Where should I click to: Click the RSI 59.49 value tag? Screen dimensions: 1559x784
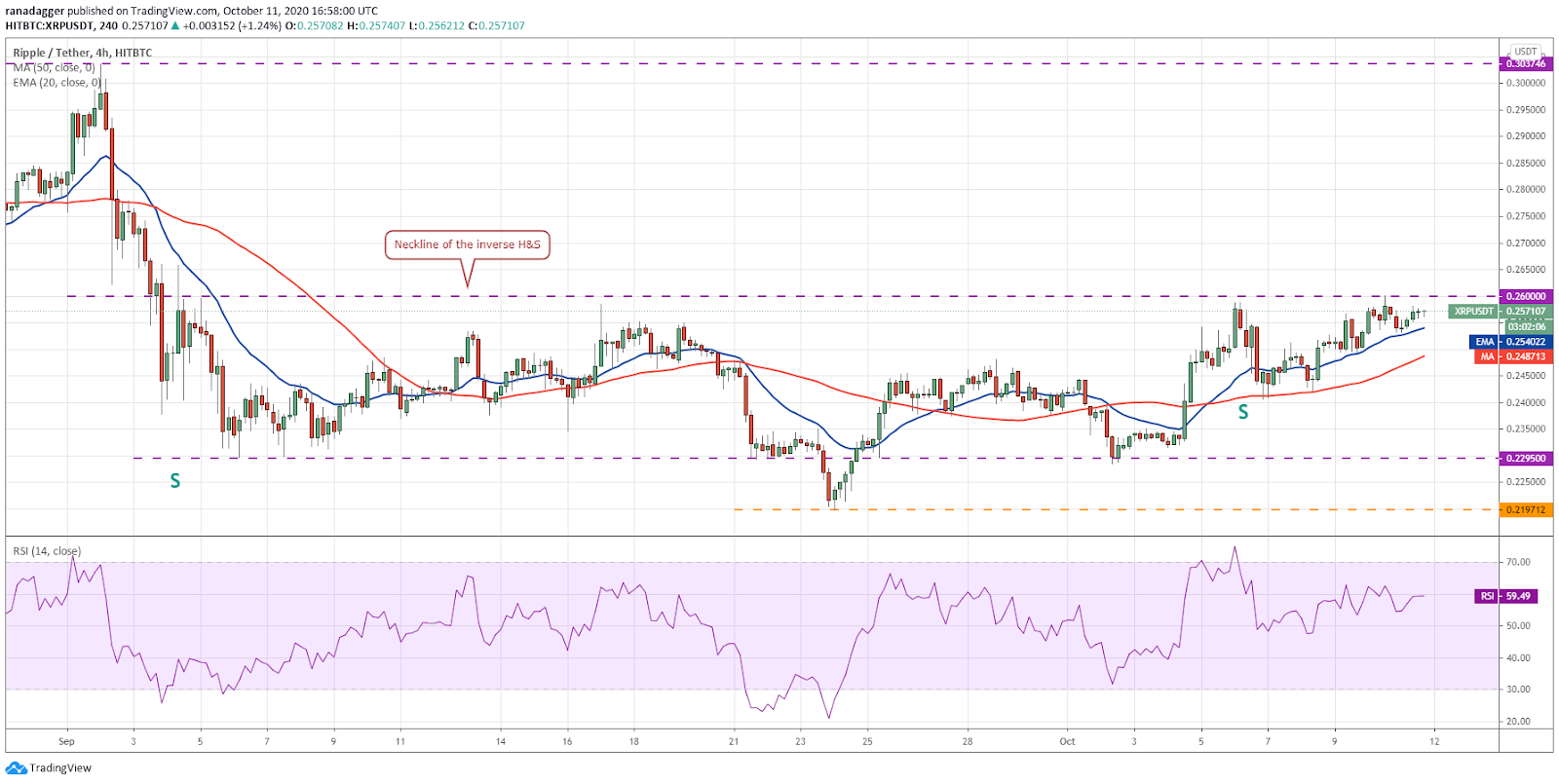pos(1506,596)
